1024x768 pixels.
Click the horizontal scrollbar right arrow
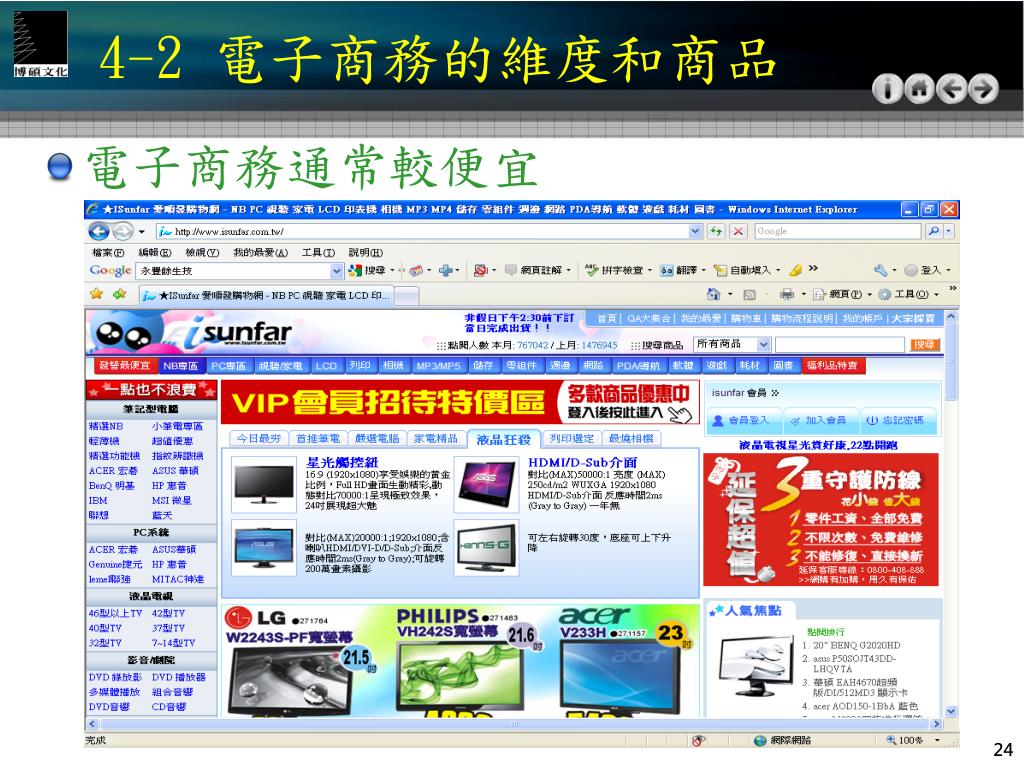(x=938, y=724)
